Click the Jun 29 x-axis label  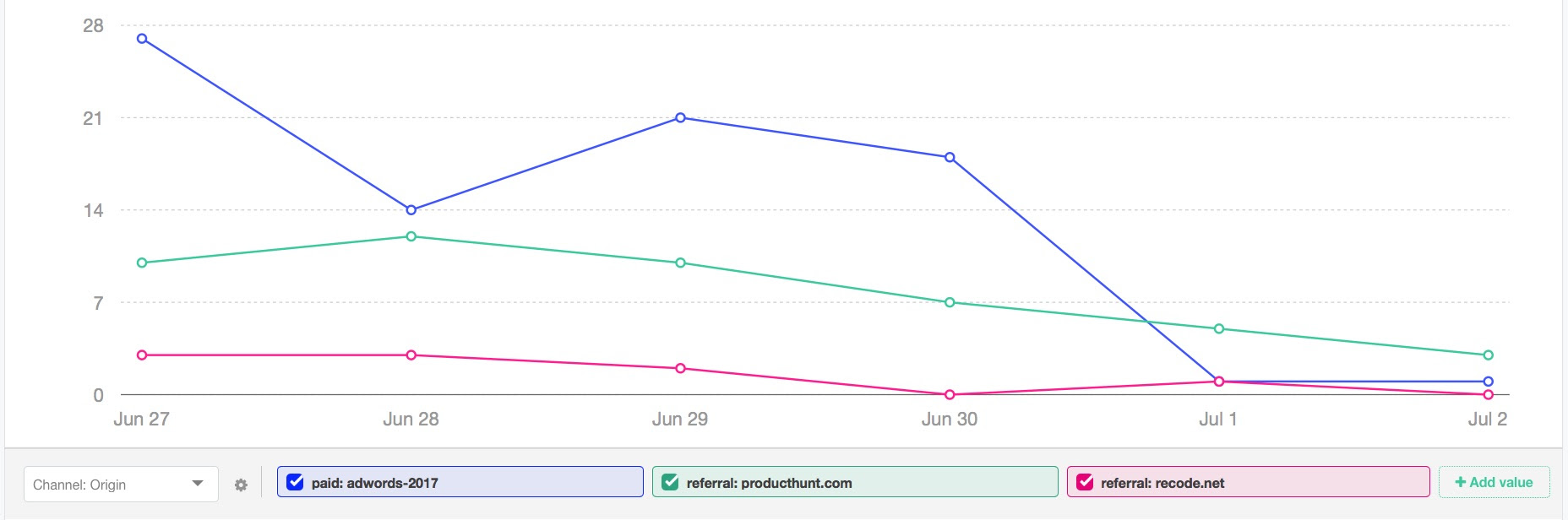click(680, 419)
